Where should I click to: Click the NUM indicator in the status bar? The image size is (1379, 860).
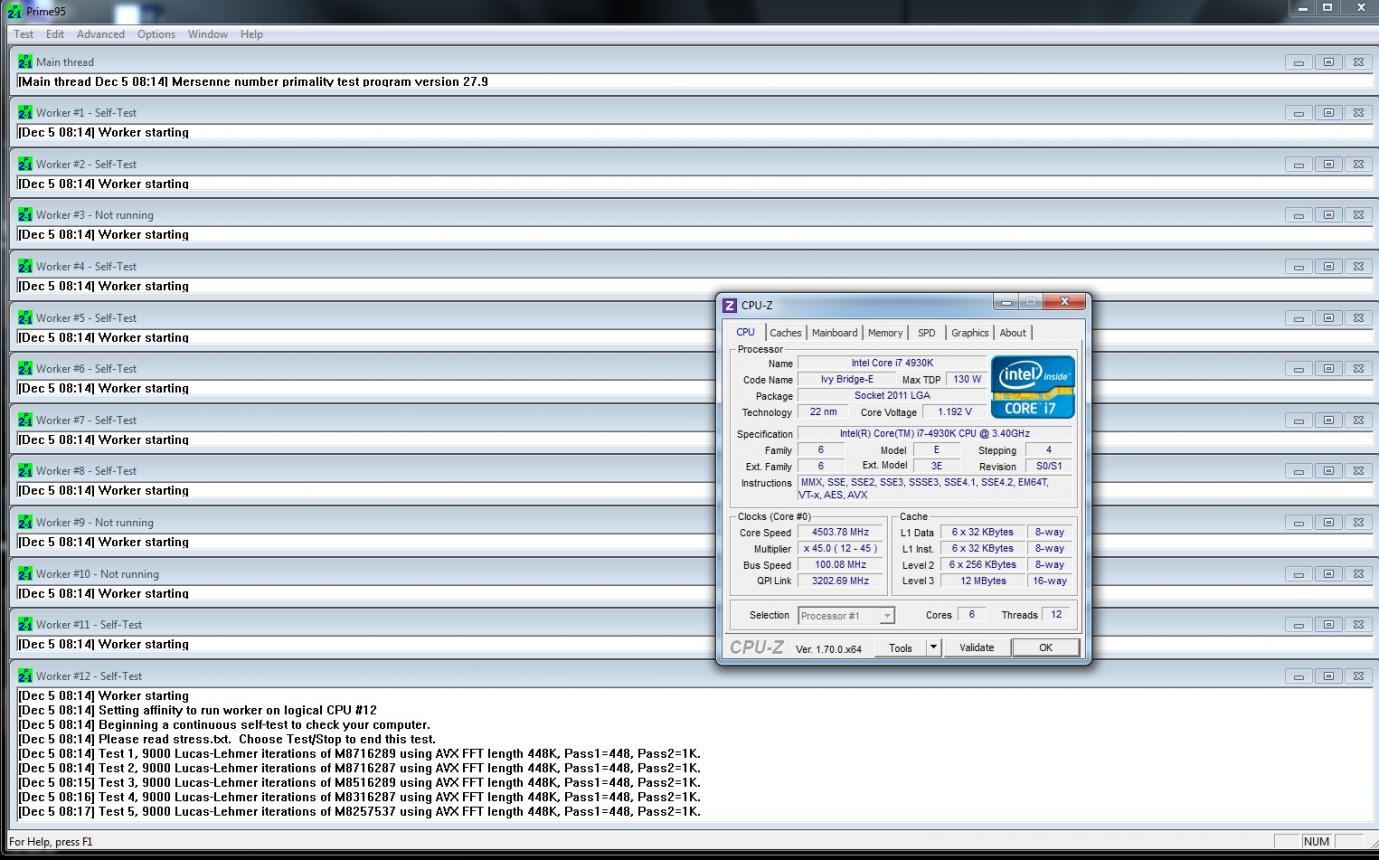pos(1317,842)
